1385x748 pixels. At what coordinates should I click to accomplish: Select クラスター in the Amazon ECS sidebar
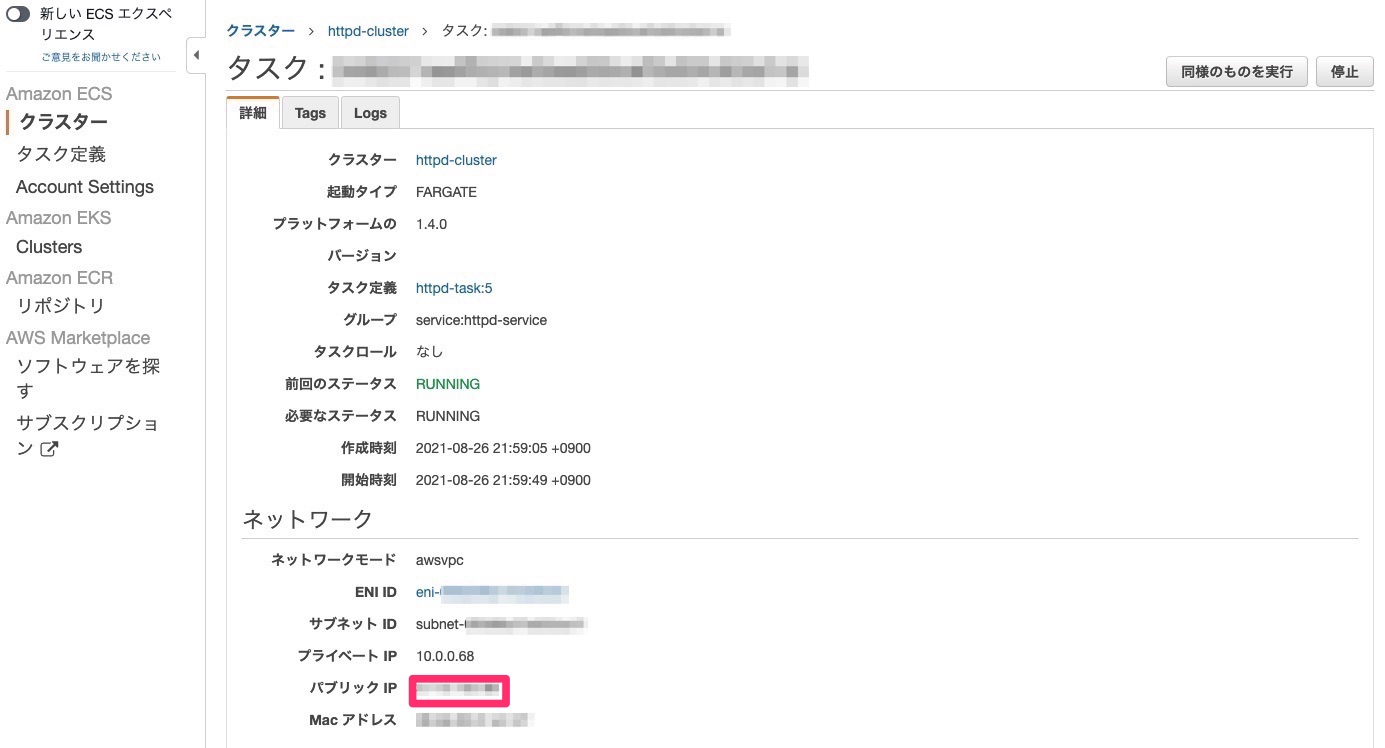coord(61,121)
